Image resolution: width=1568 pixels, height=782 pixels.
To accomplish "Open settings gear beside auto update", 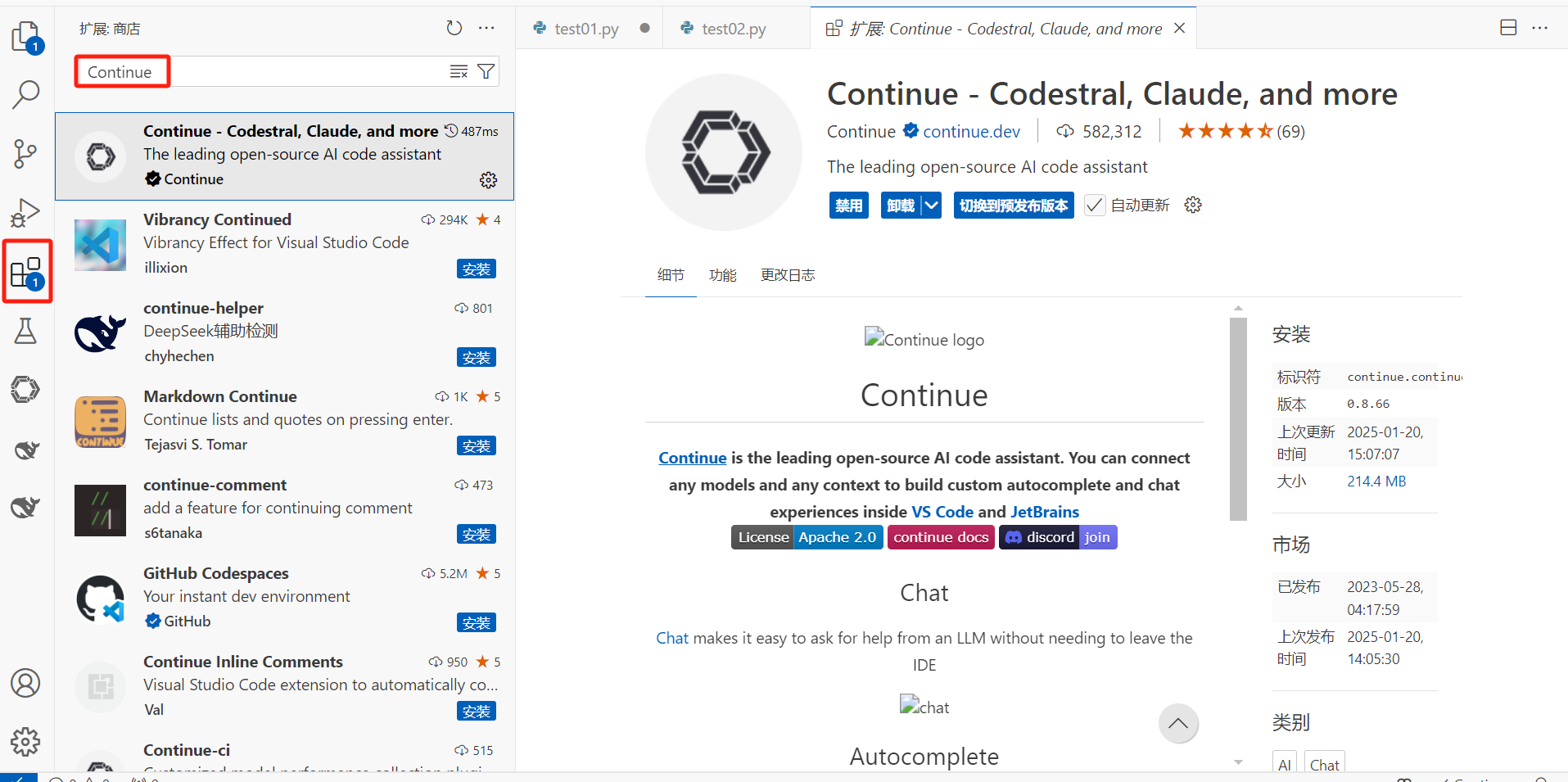I will (1194, 205).
